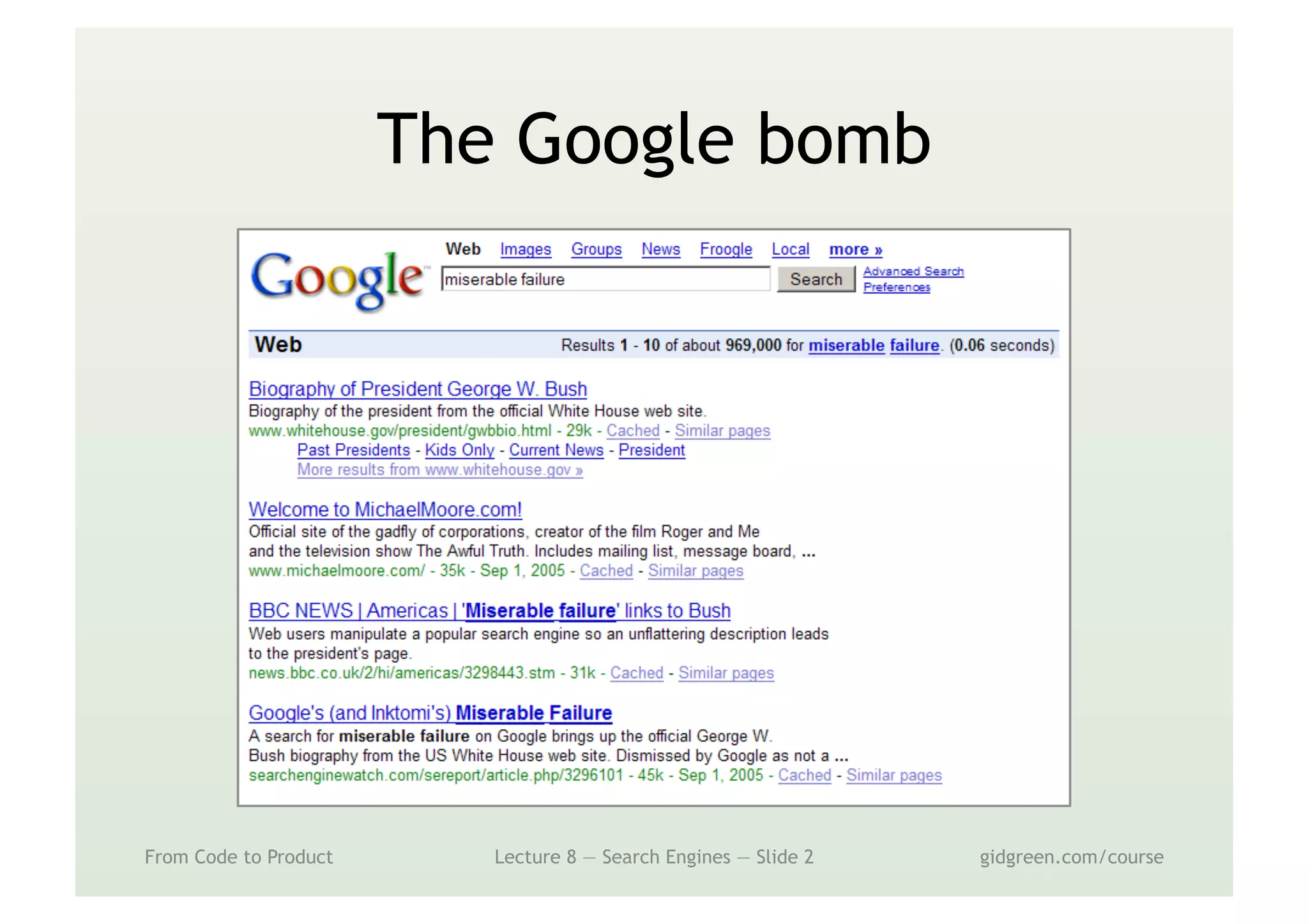Image resolution: width=1308 pixels, height=924 pixels.
Task: Open the Local search tab
Action: point(790,250)
